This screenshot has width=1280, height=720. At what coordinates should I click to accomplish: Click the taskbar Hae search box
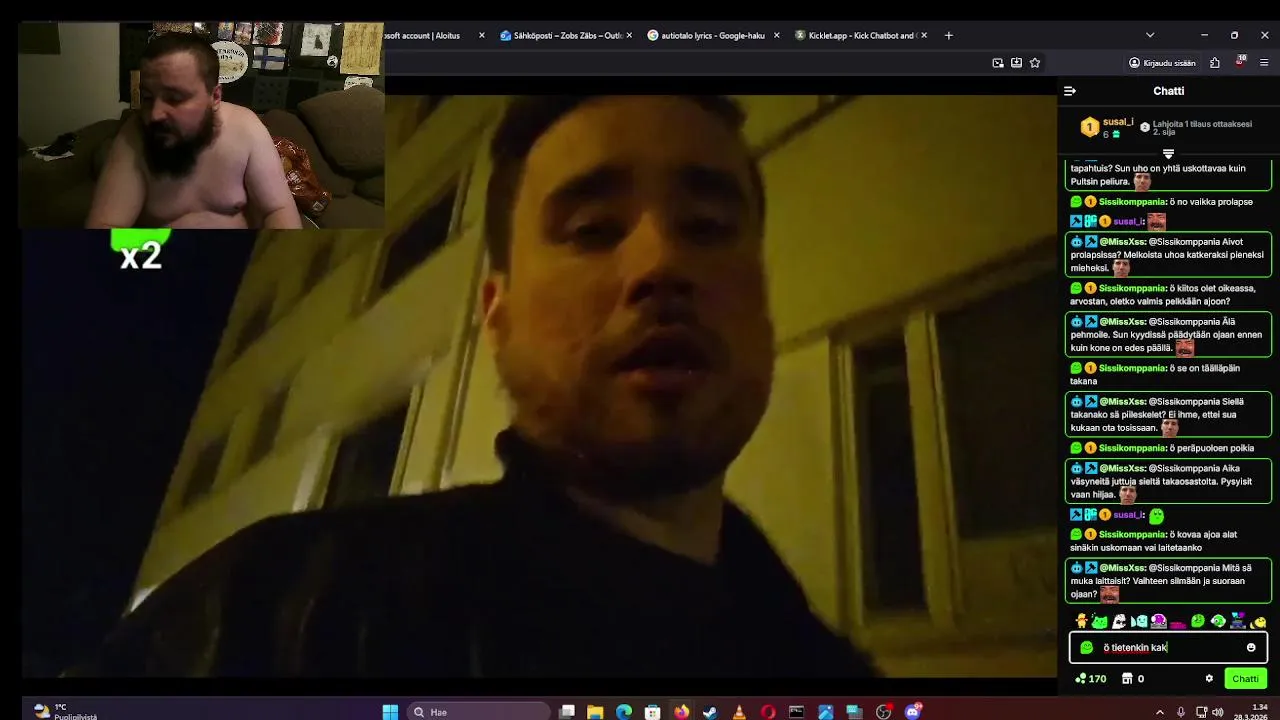tap(480, 712)
